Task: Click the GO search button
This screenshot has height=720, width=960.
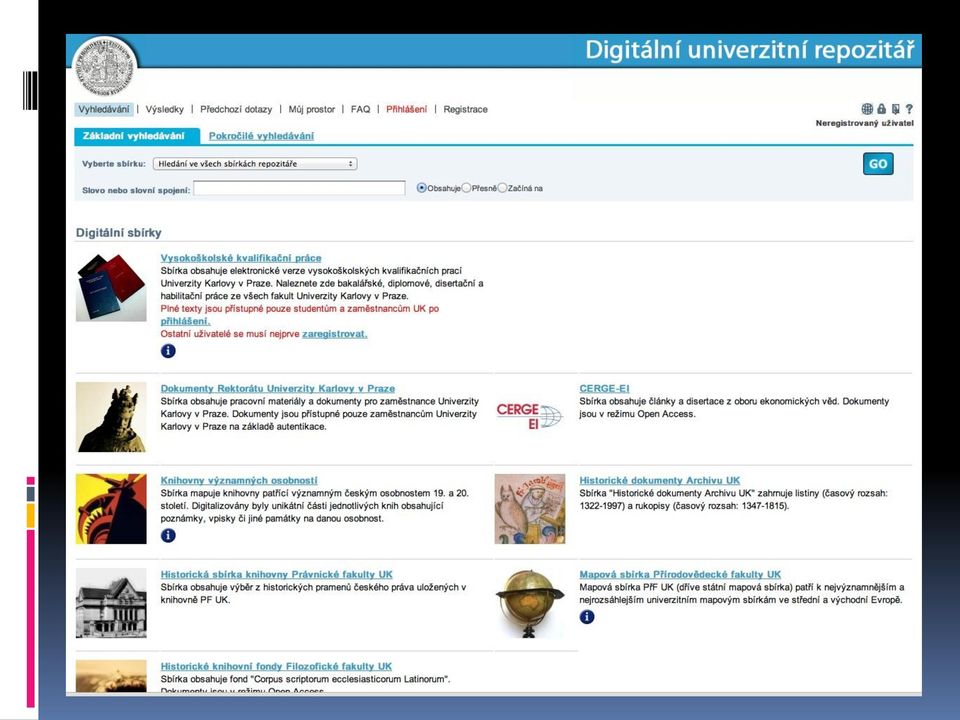Action: point(878,164)
